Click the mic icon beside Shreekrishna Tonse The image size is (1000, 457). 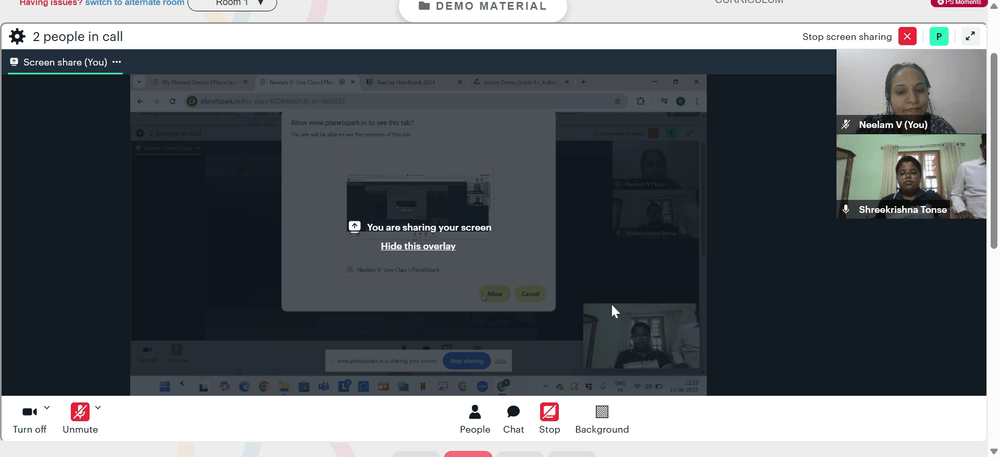coord(846,209)
